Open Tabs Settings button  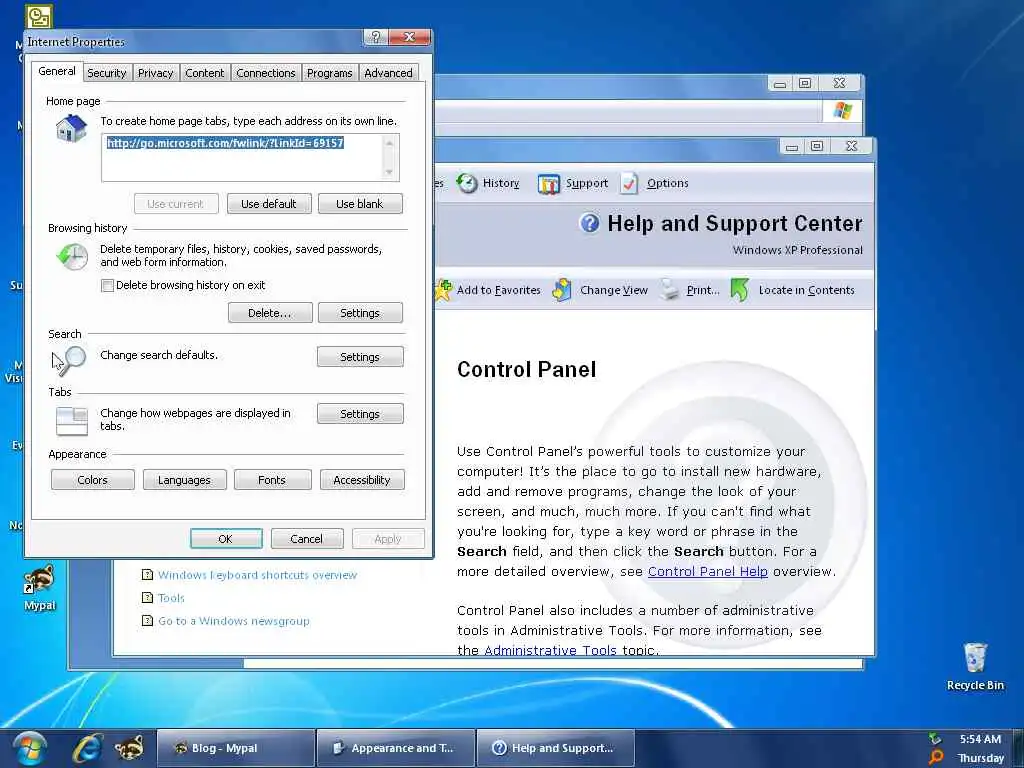click(360, 413)
